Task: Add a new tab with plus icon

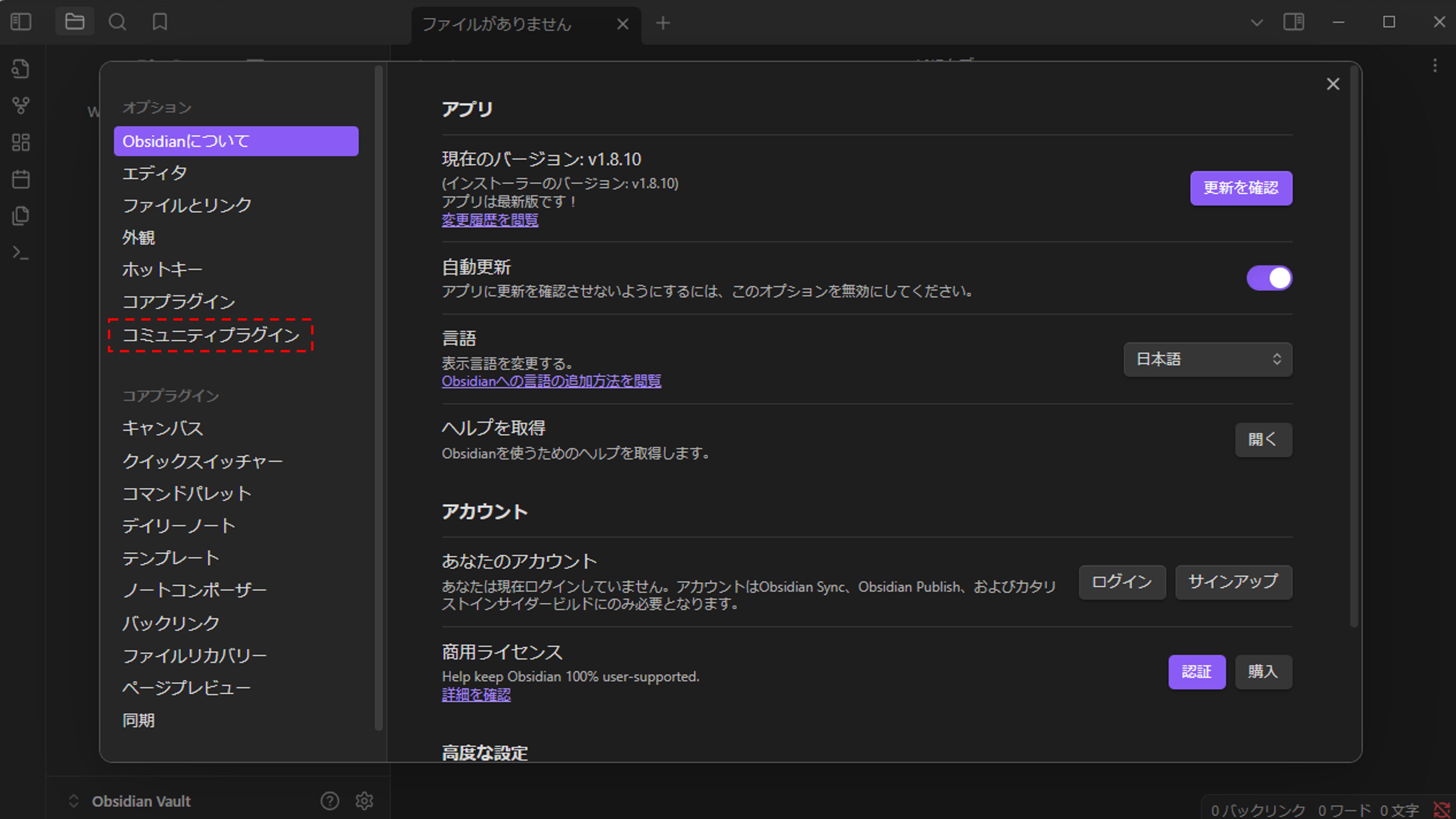Action: coord(663,23)
